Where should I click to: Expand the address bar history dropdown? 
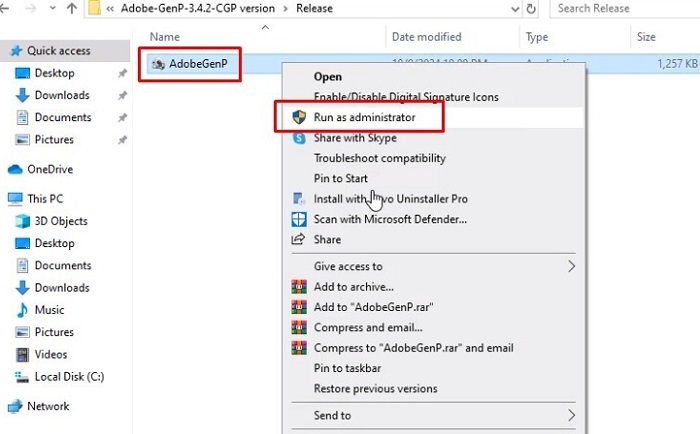[515, 8]
